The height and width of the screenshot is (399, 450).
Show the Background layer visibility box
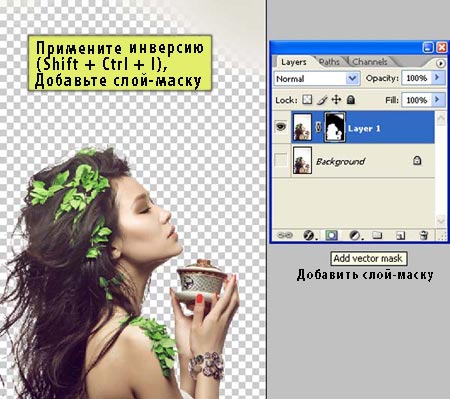(x=281, y=160)
